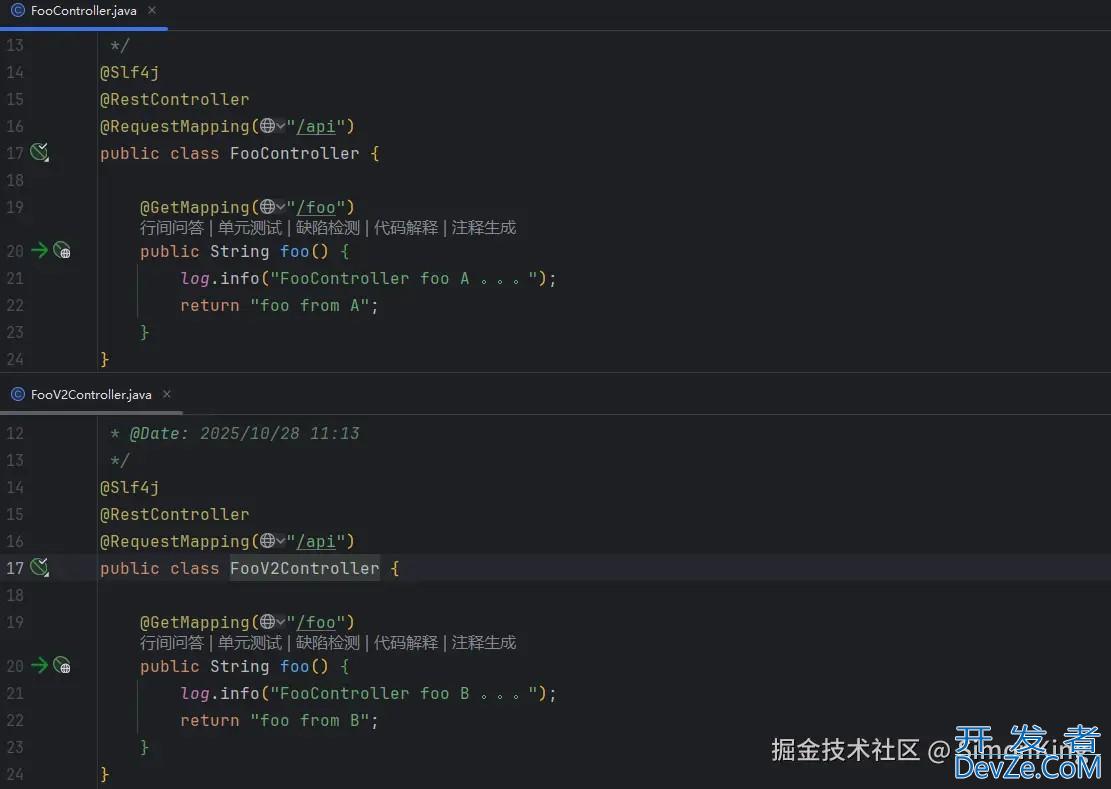The width and height of the screenshot is (1111, 789).
Task: Click the /api mapping link in FooController
Action: 317,126
